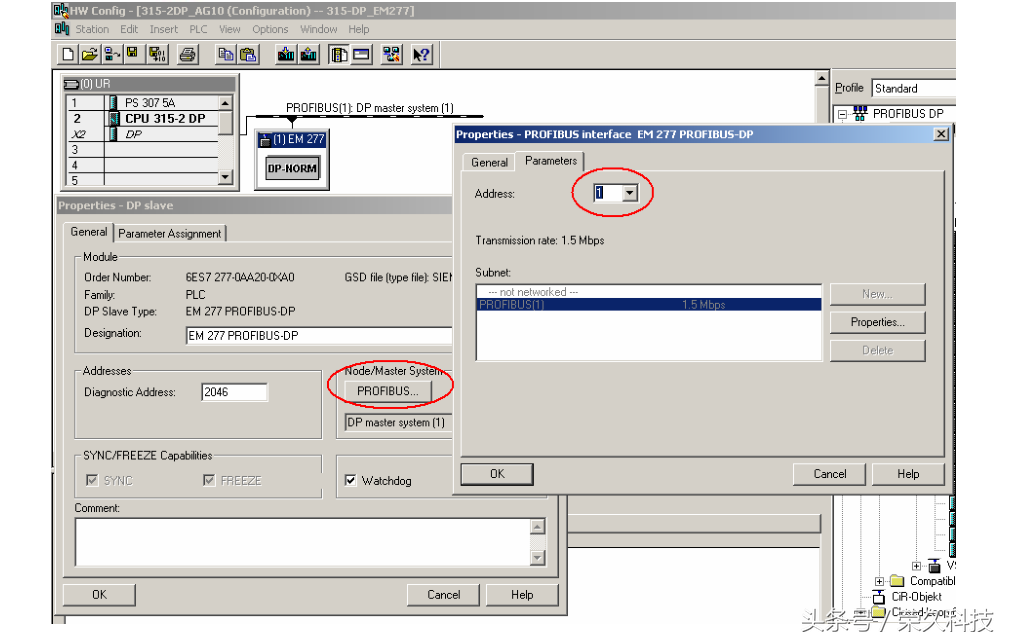Click the PROFIBUS... button
Image resolution: width=1009 pixels, height=642 pixels.
(x=388, y=391)
